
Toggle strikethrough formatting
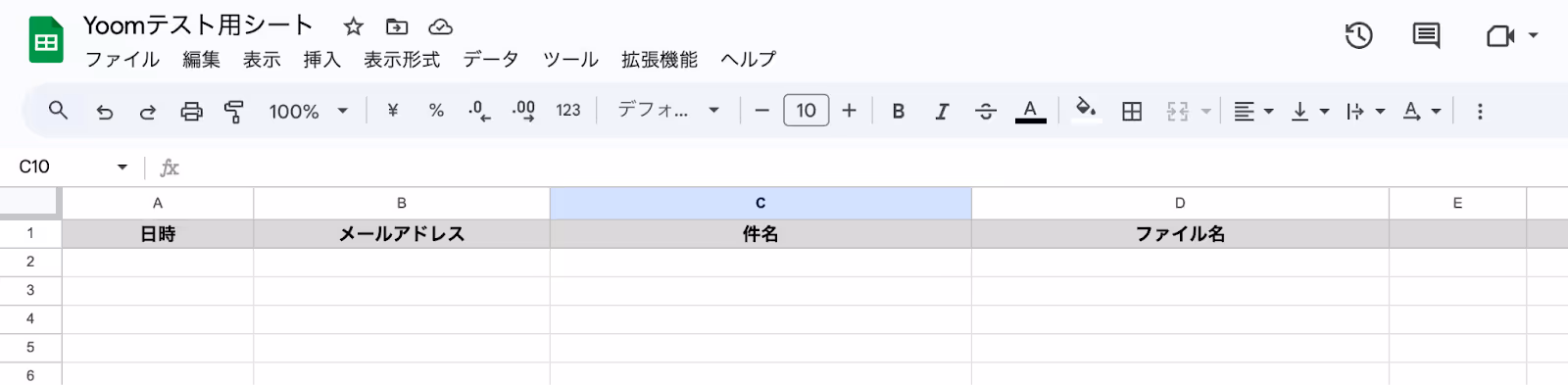point(986,111)
